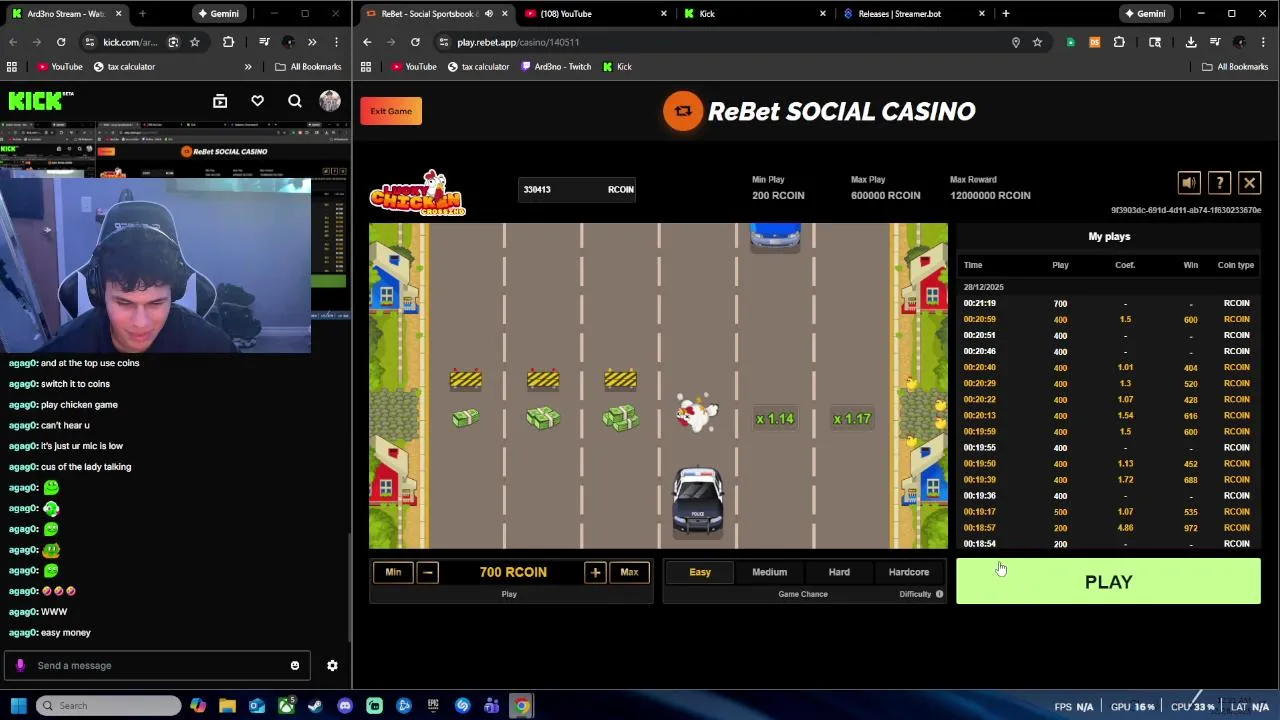Screen dimensions: 1280x720
Task: Mute the game sound speaker icon
Action: tap(1189, 183)
